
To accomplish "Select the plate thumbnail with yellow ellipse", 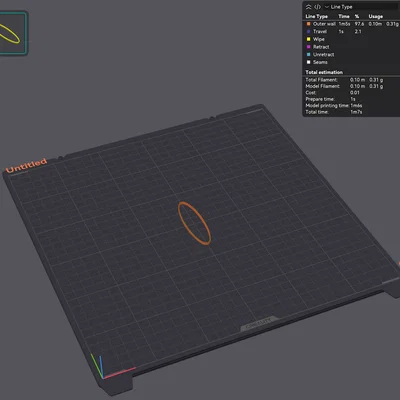I will tap(13, 33).
